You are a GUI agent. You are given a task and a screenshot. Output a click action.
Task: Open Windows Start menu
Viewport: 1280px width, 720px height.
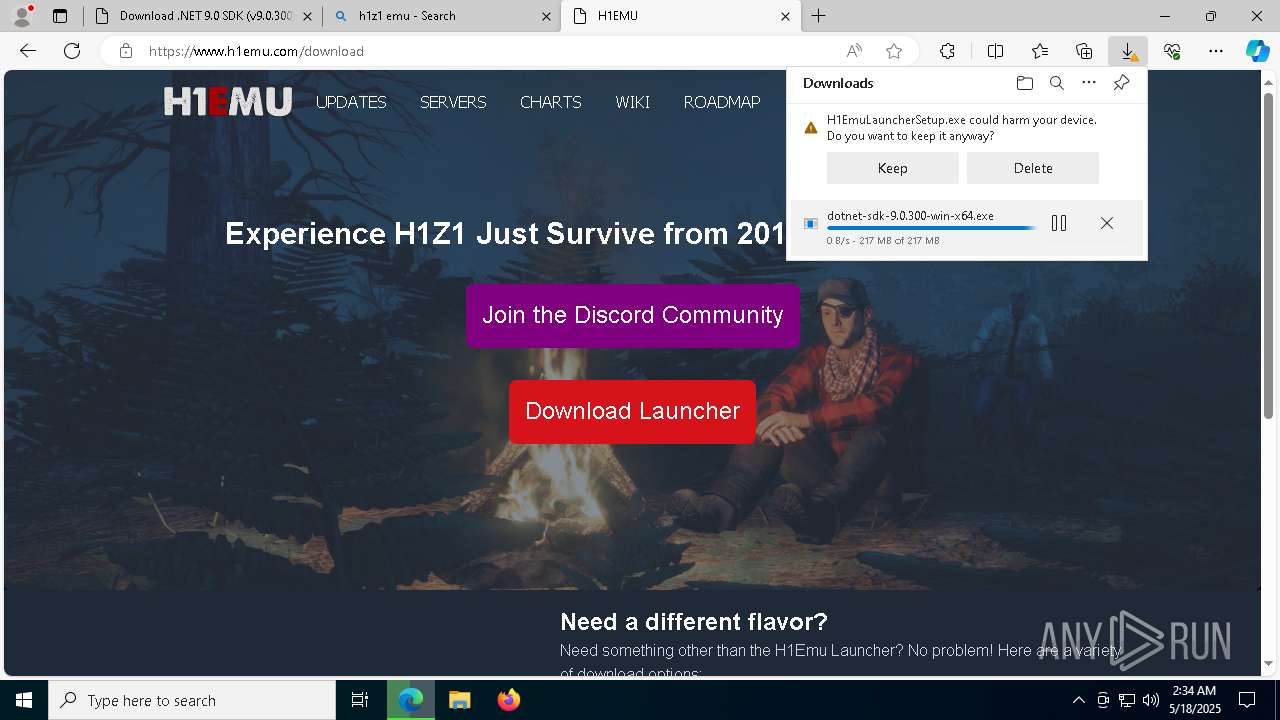pyautogui.click(x=24, y=700)
